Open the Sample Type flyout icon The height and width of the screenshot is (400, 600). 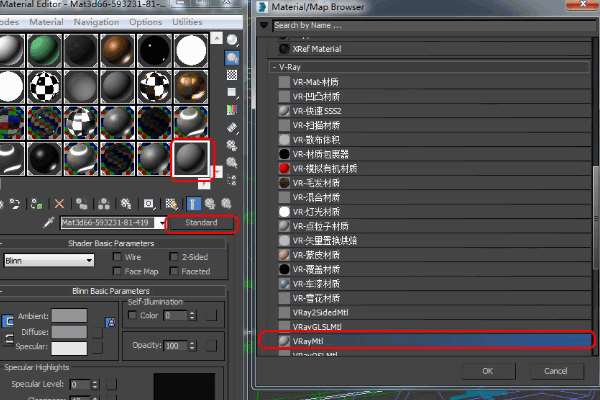tap(232, 40)
